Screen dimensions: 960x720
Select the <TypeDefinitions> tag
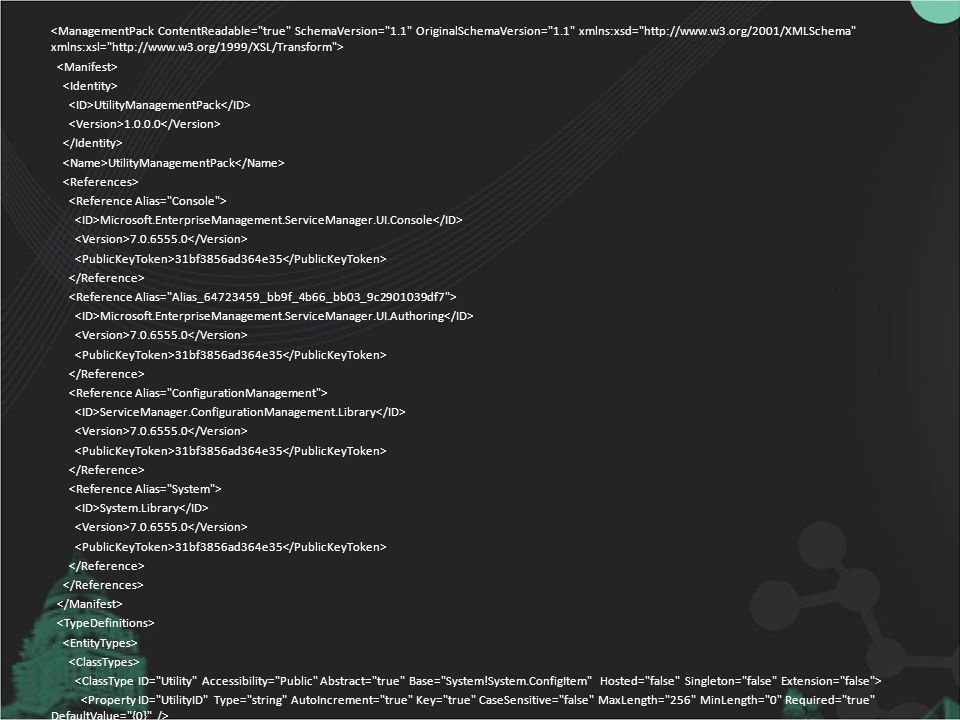[105, 624]
